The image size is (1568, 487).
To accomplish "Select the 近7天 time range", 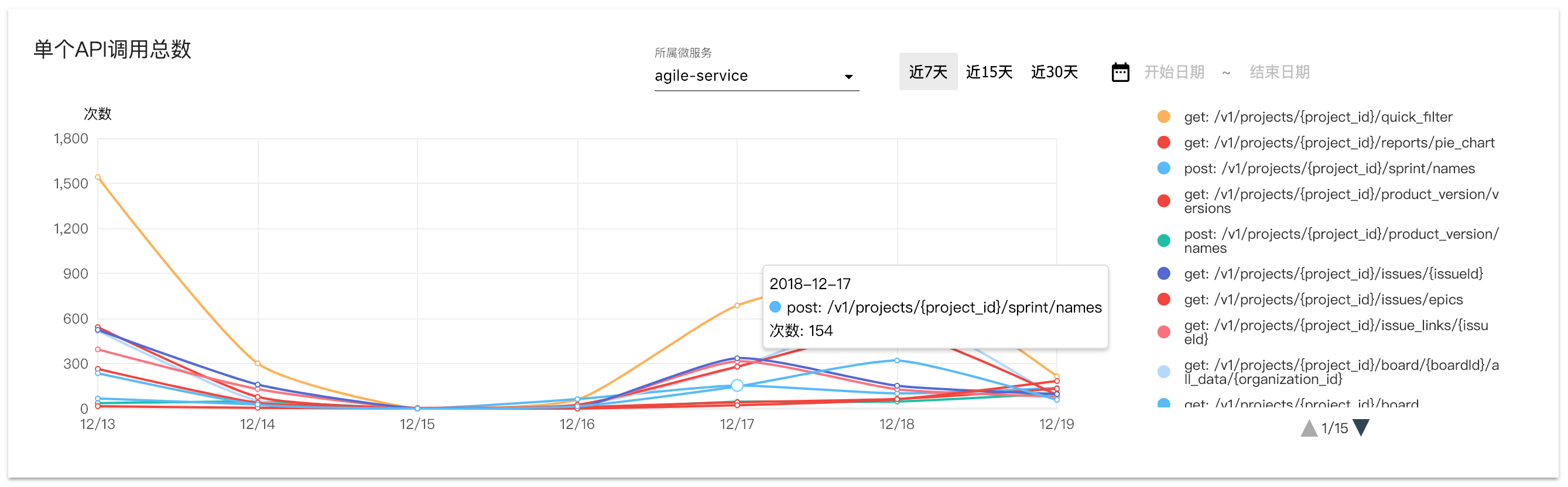I will [927, 72].
